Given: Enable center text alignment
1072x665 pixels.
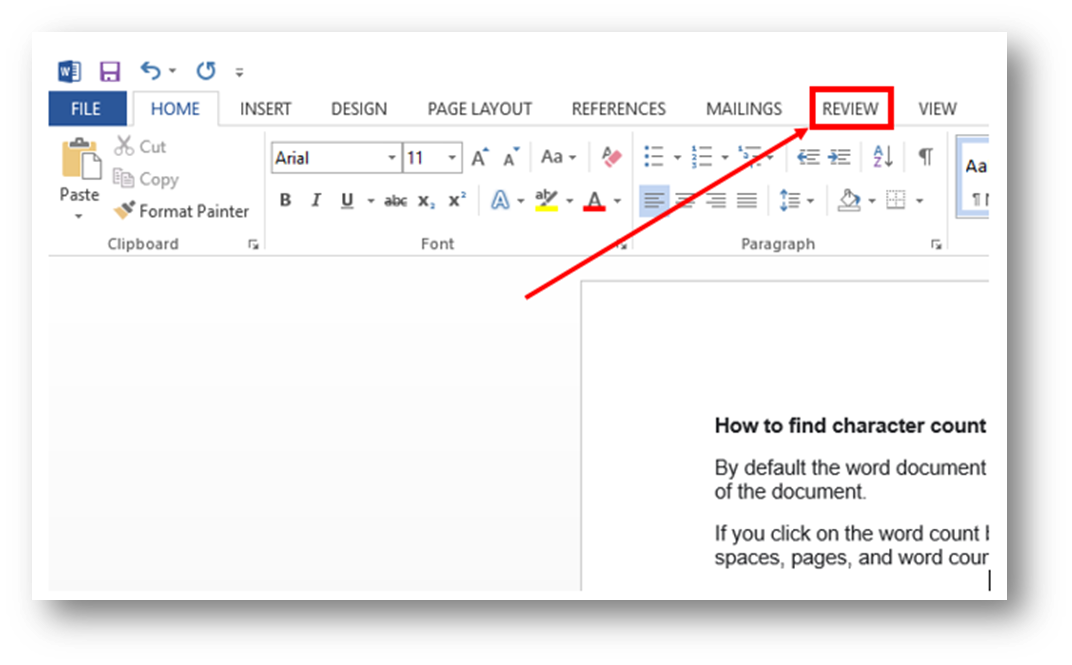Looking at the screenshot, I should 685,200.
